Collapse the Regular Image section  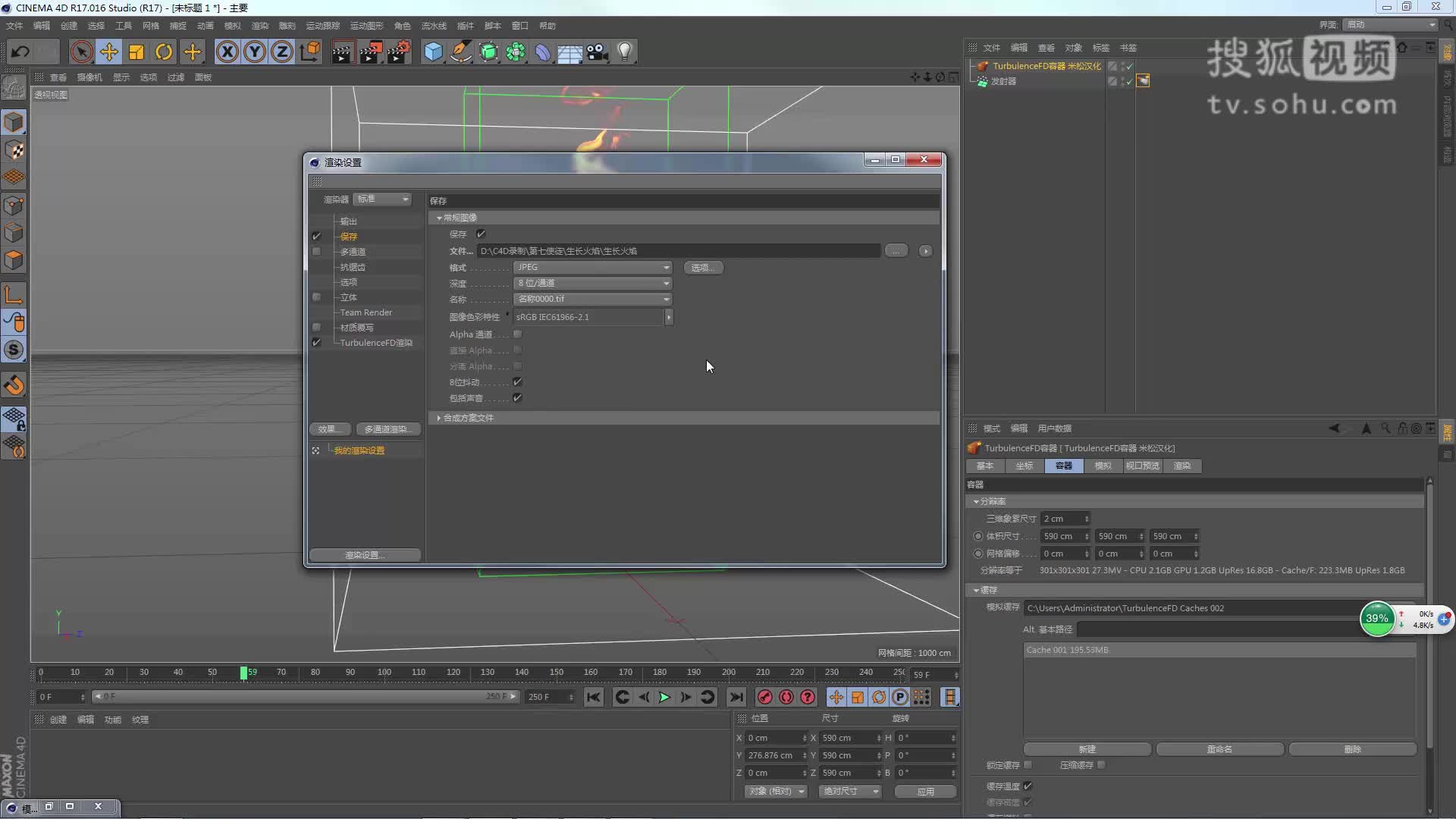[439, 218]
